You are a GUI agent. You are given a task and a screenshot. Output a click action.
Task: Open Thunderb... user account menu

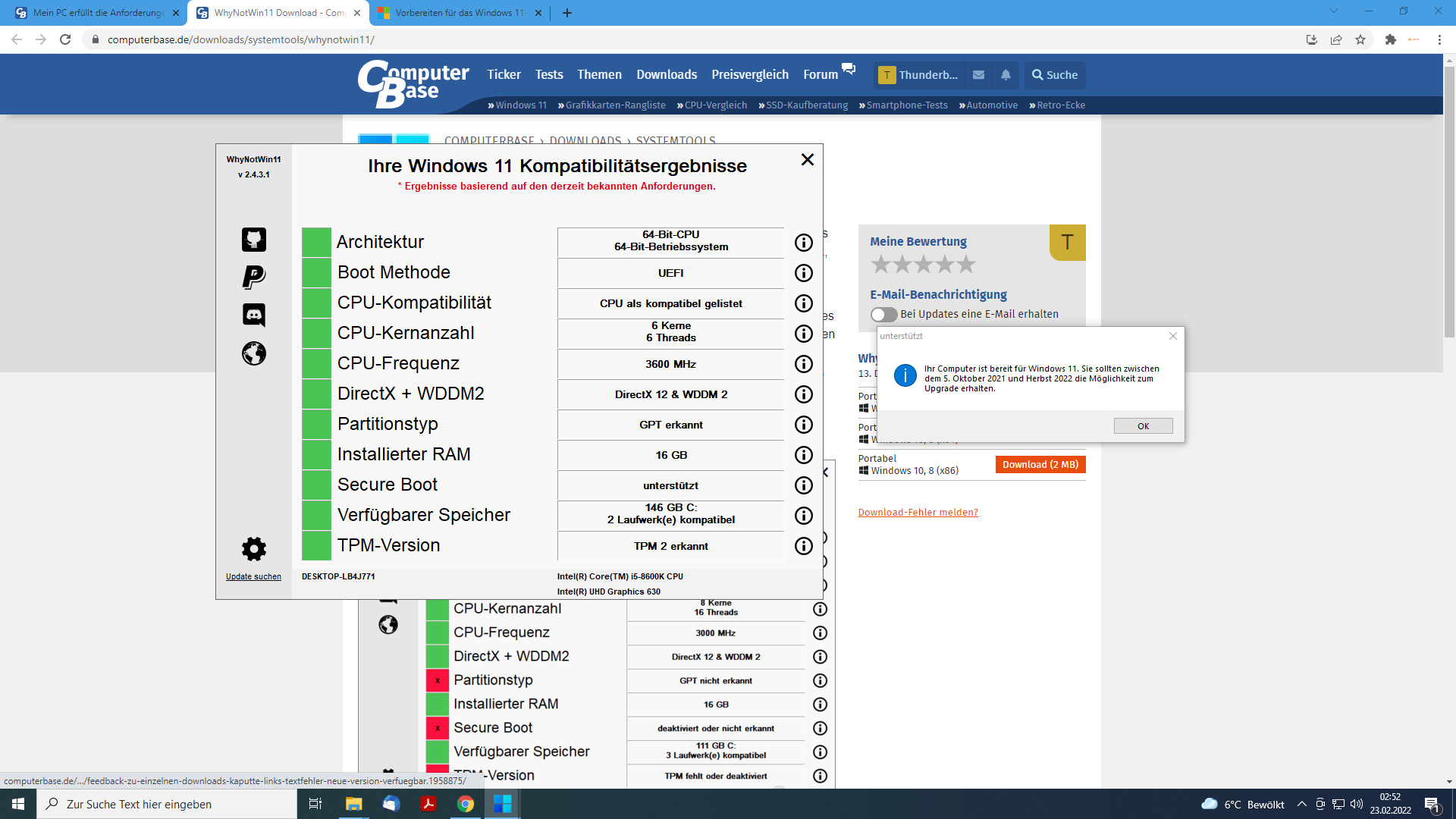(919, 75)
